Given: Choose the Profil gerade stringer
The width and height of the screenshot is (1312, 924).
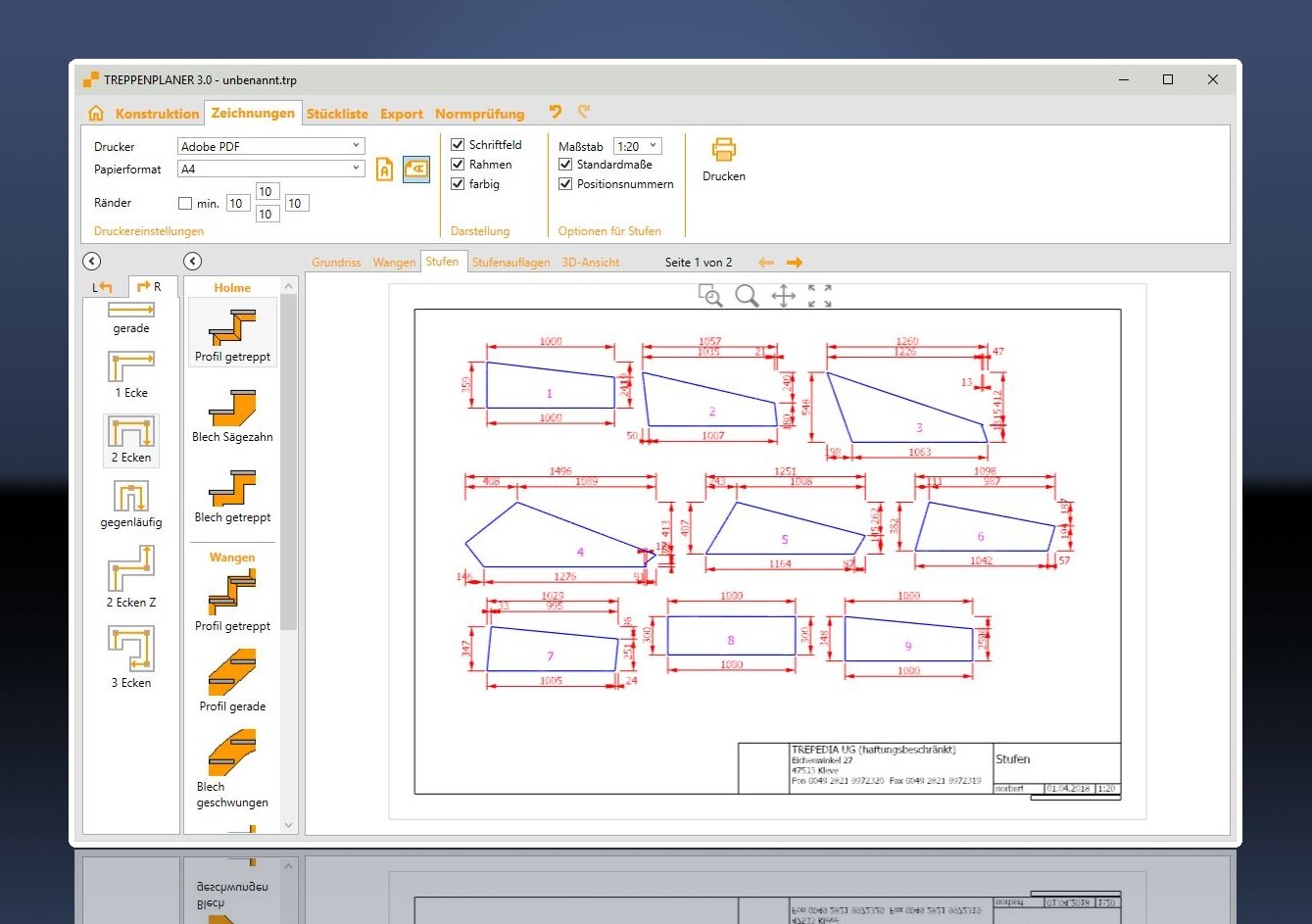Looking at the screenshot, I should [232, 682].
